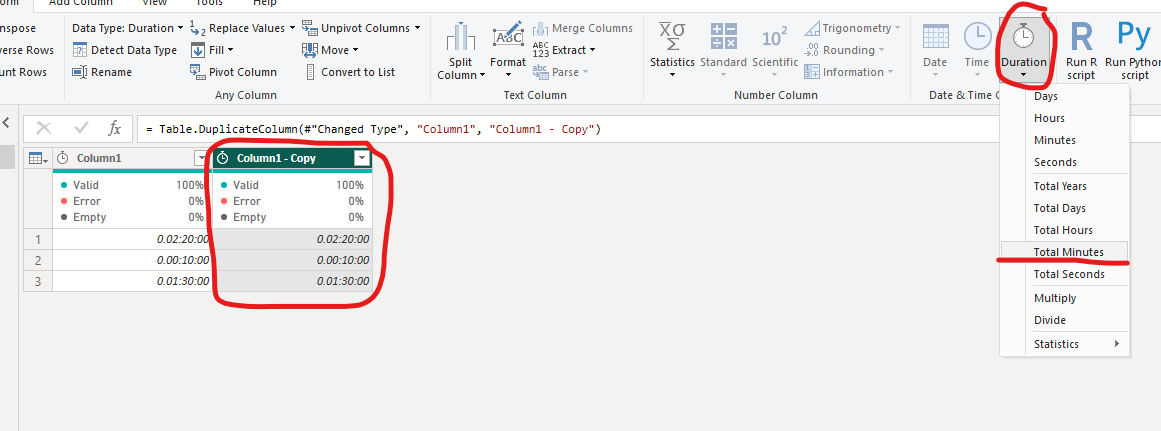
Task: Click Count Rows button
Action: click(24, 72)
